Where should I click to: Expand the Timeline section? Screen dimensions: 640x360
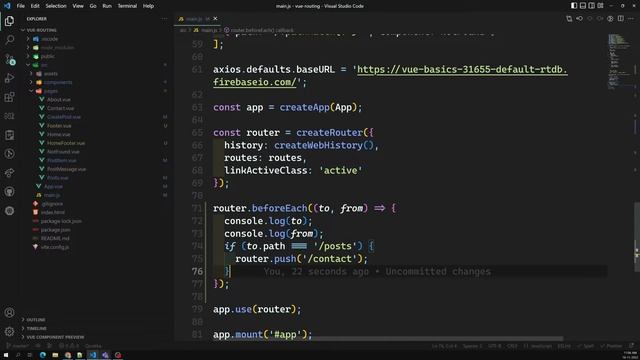click(x=36, y=328)
